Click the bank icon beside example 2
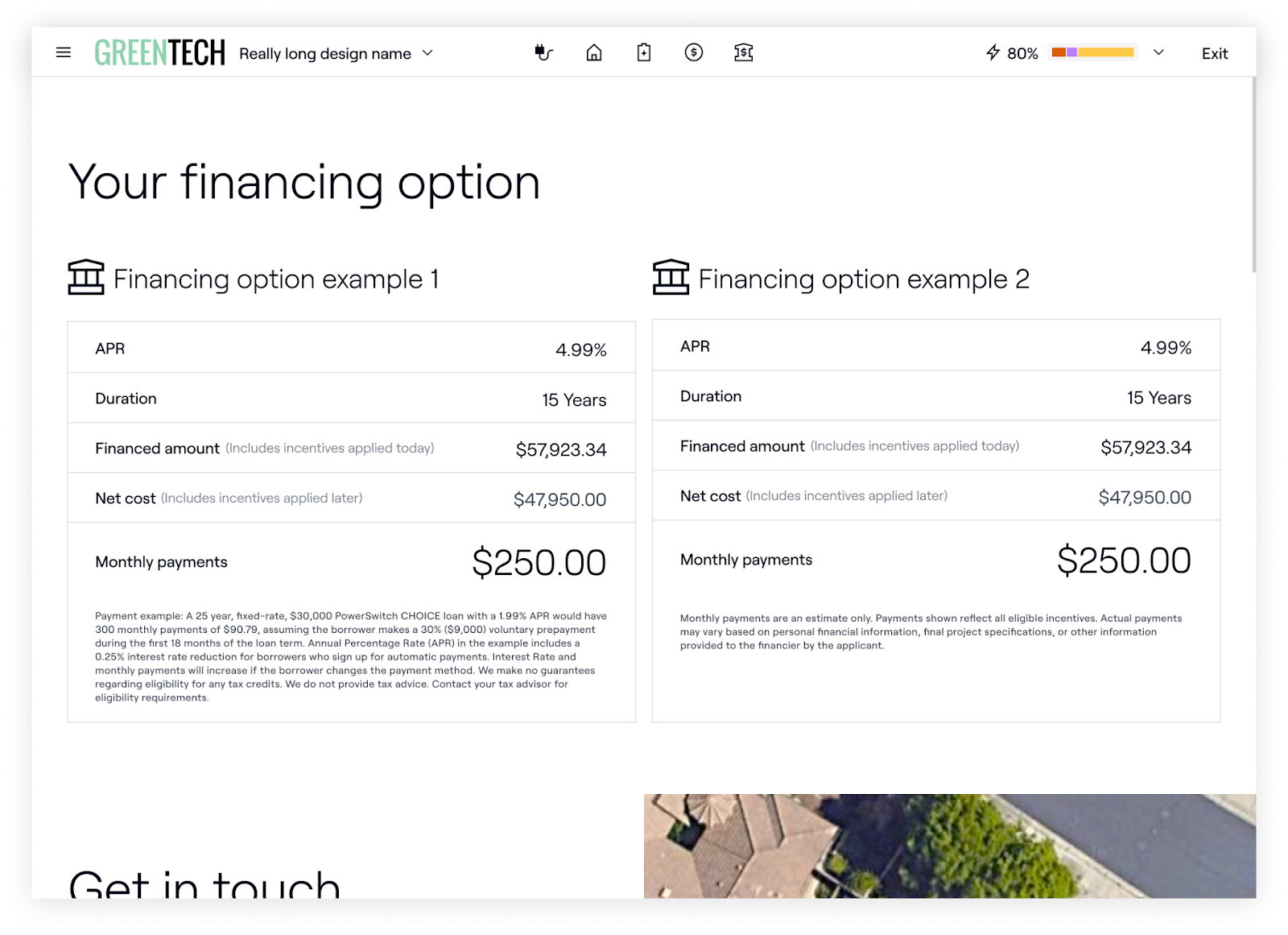This screenshot has width=1288, height=935. point(671,278)
